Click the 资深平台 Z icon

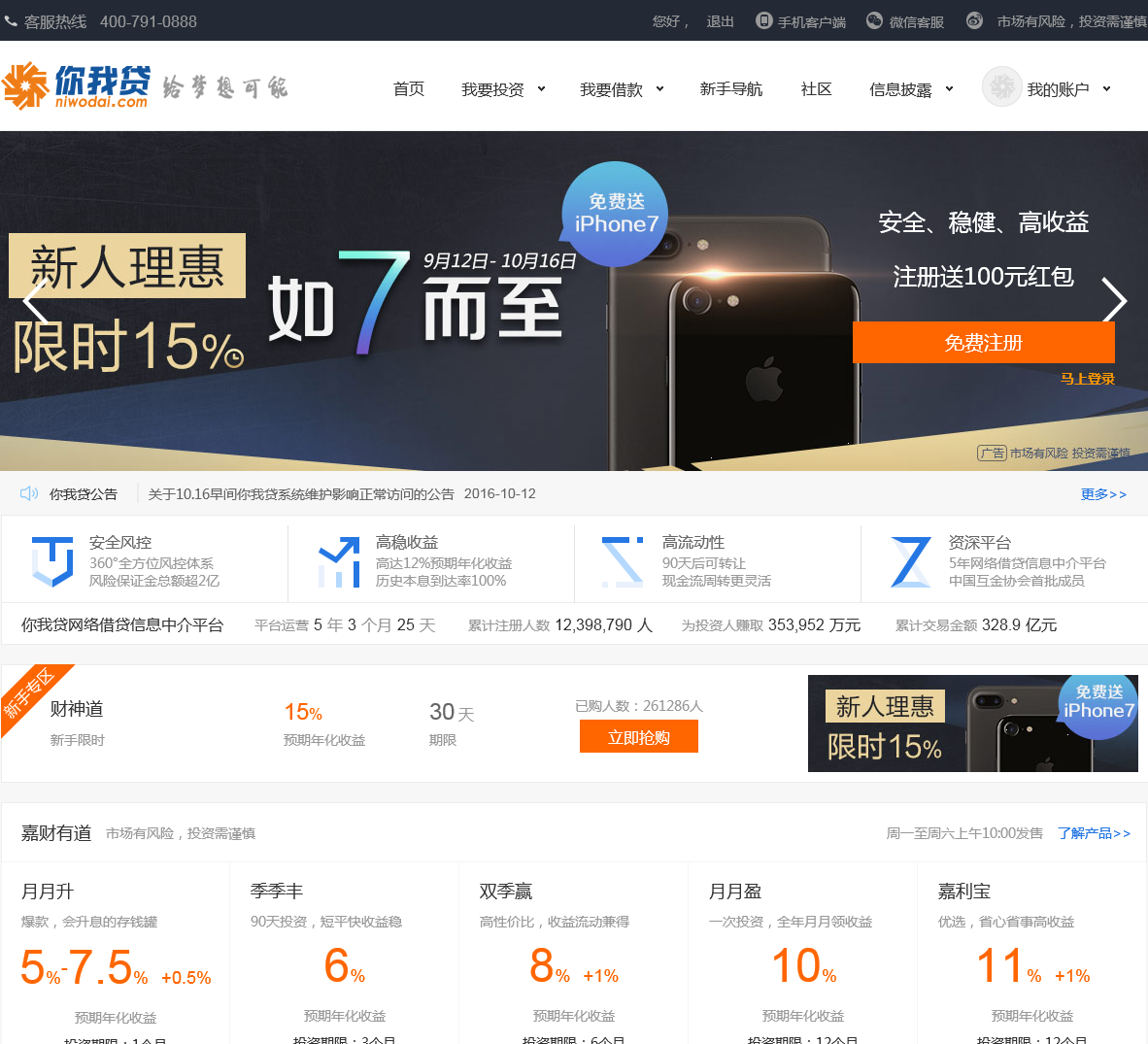coord(911,561)
